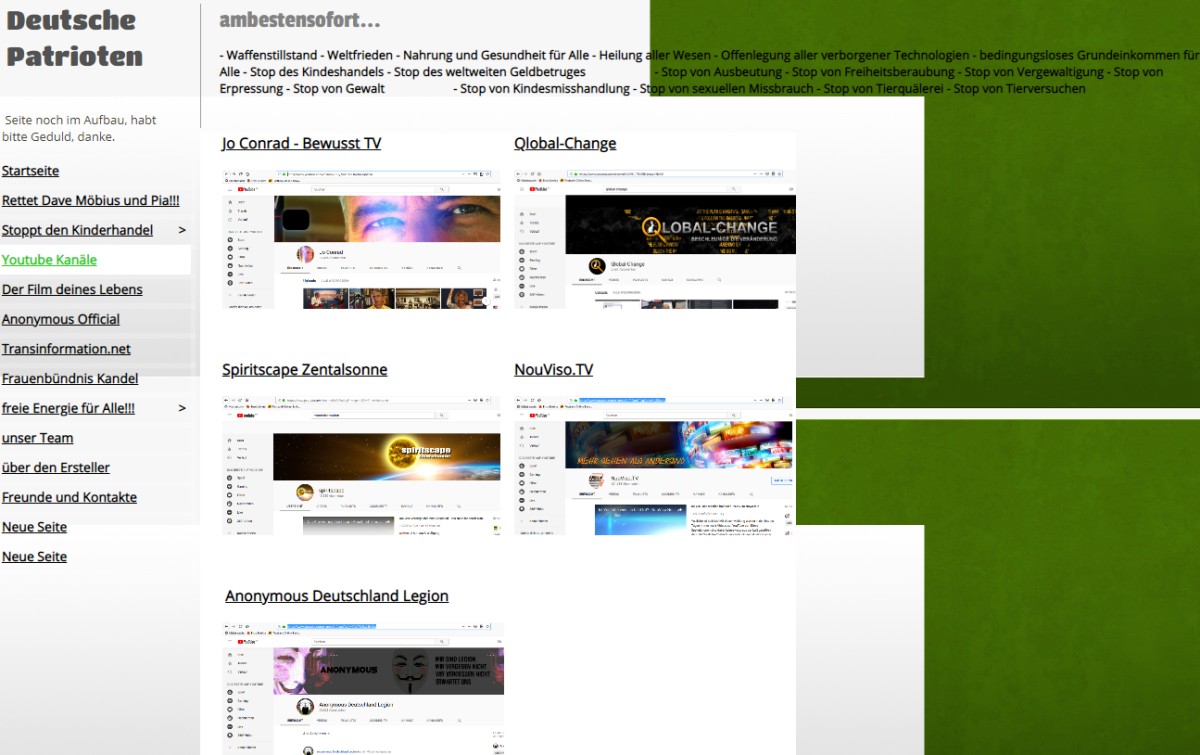Open the Qlobal-Change channel screenshot thumbnail
The image size is (1200, 755).
coord(655,238)
